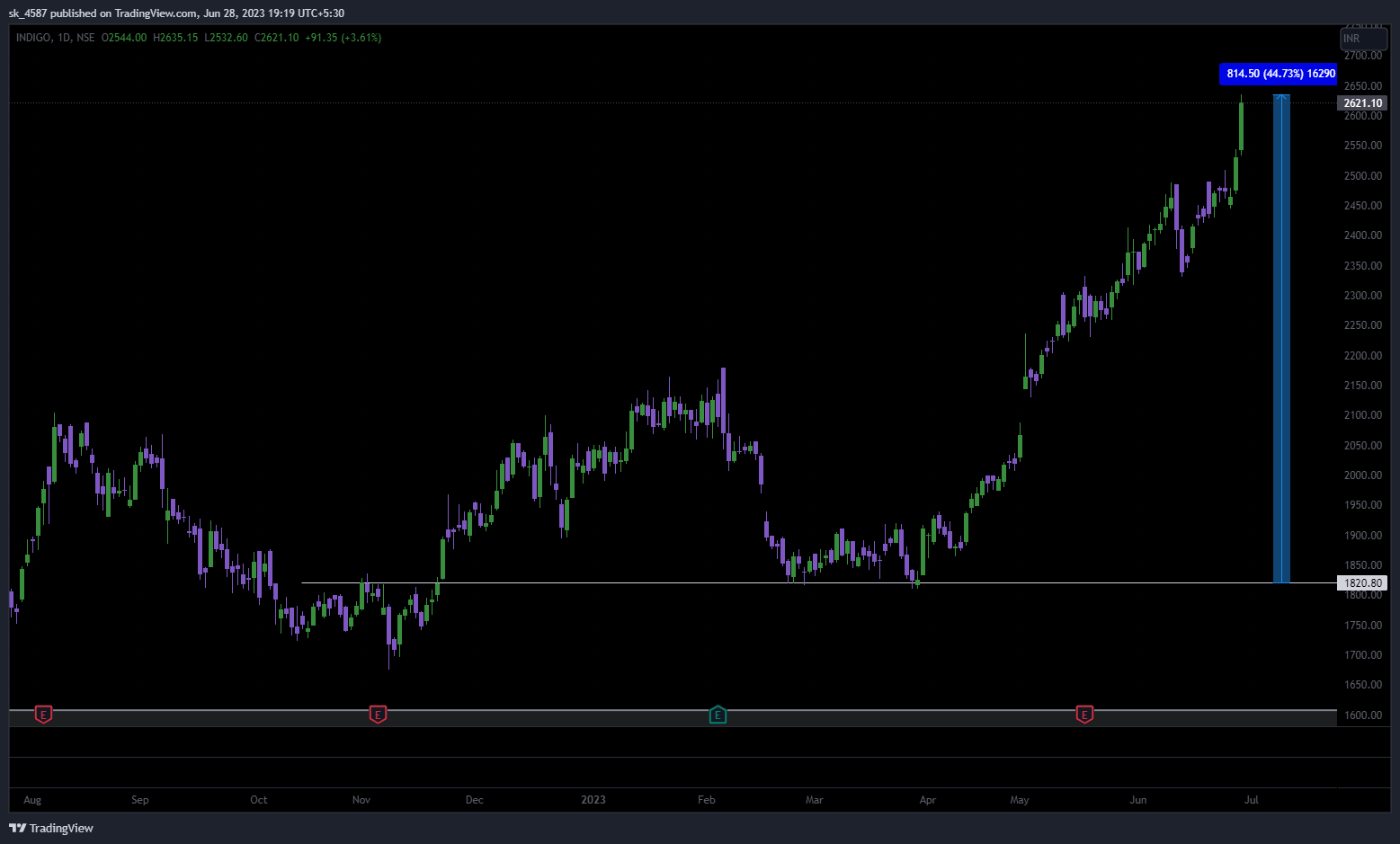
Task: Click the 2000.00 price scale label
Action: pos(1363,475)
